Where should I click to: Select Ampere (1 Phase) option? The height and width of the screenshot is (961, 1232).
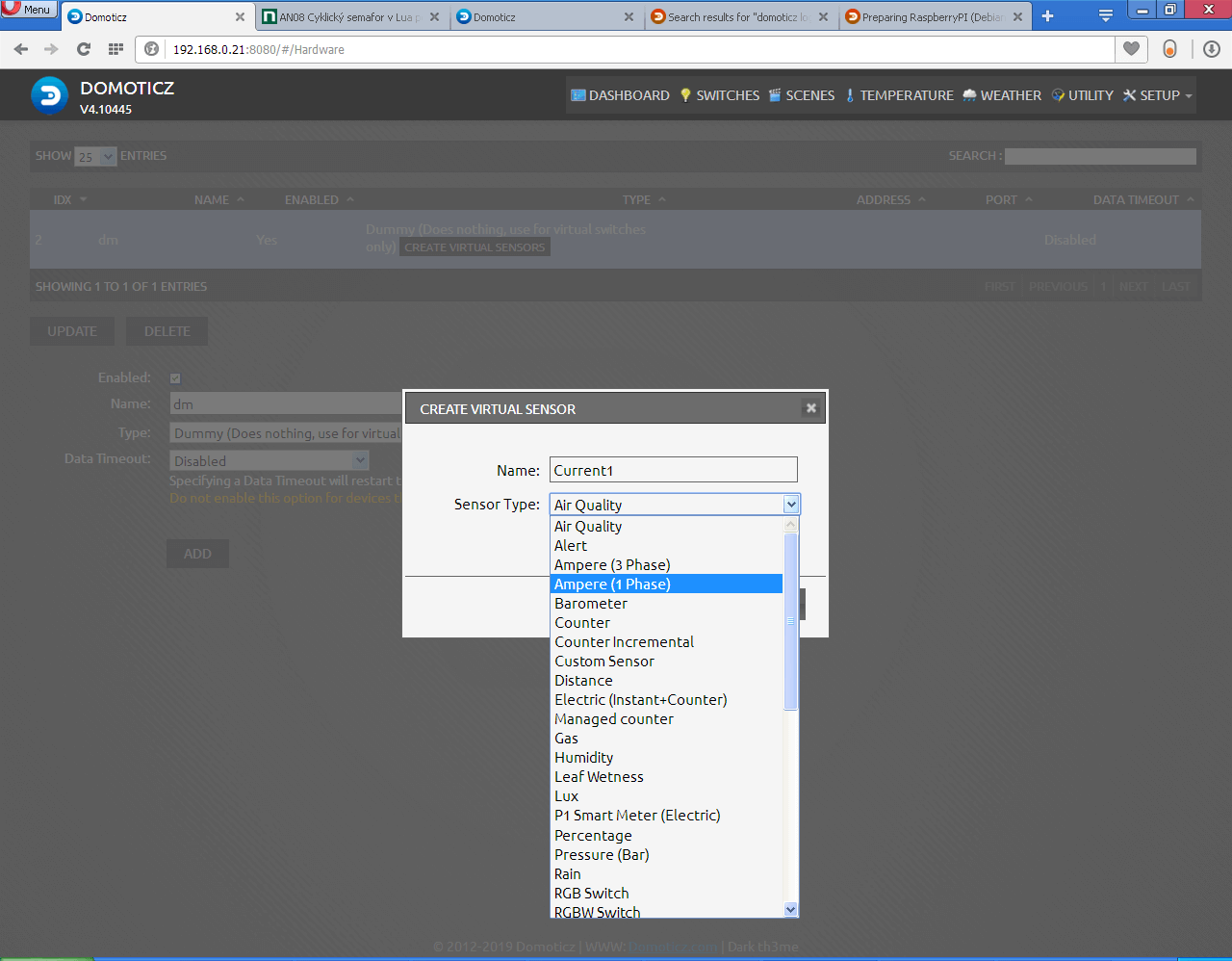click(666, 584)
